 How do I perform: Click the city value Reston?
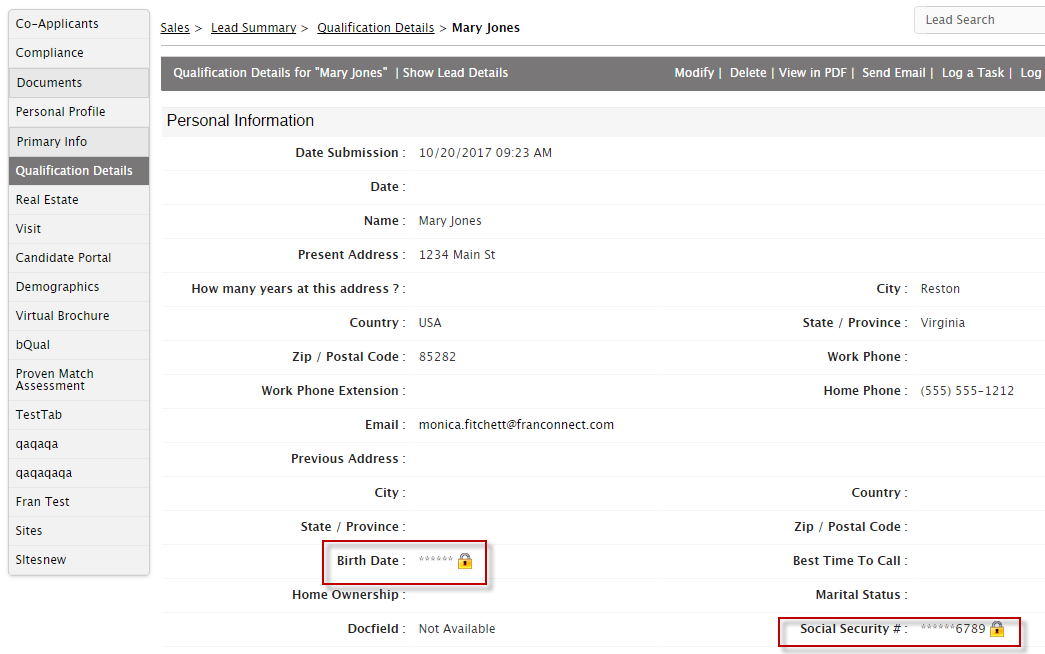click(x=940, y=289)
